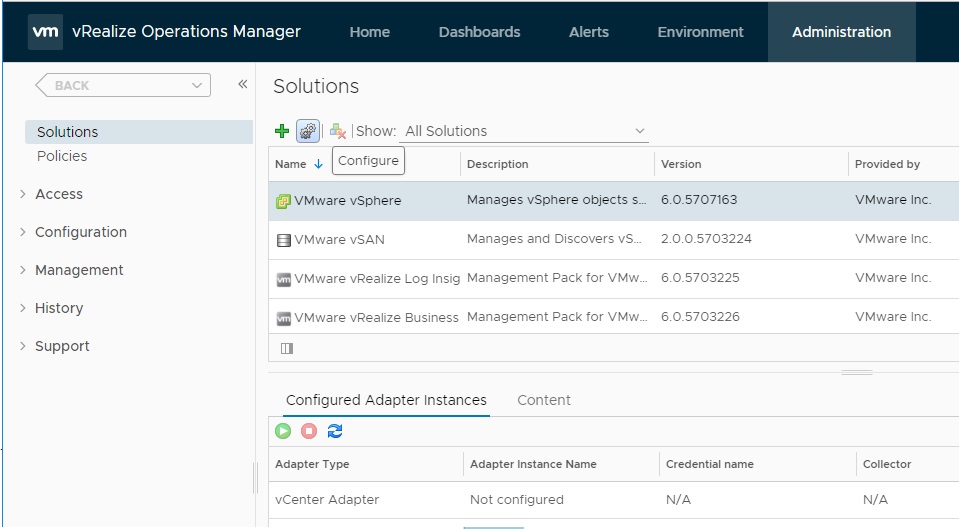Screen dimensions: 959x529
Task: Expand the Configuration section
Action: 23,232
